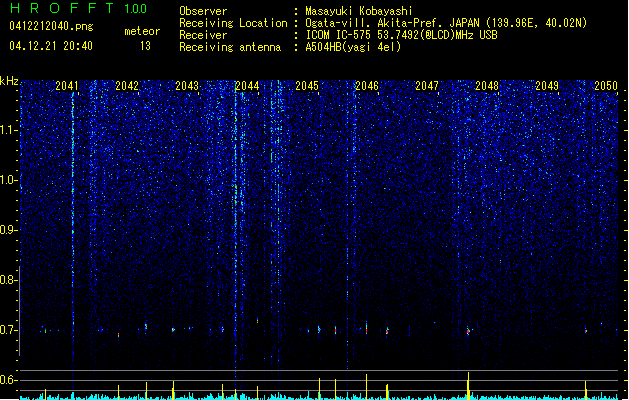Click the 2047 time marker
Image resolution: width=629 pixels, height=400 pixels.
[x=427, y=86]
